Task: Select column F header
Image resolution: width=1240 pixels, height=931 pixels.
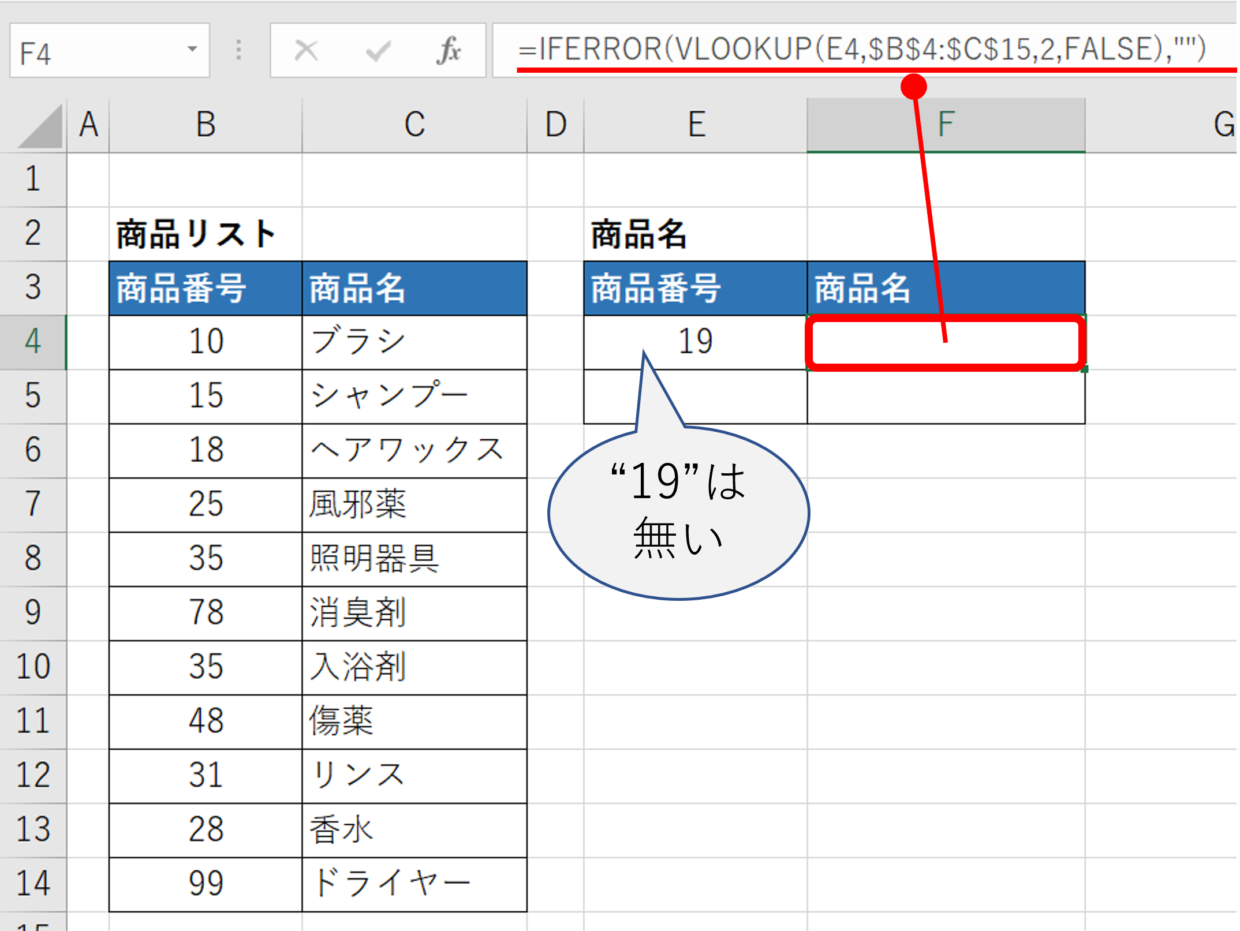Action: [946, 125]
